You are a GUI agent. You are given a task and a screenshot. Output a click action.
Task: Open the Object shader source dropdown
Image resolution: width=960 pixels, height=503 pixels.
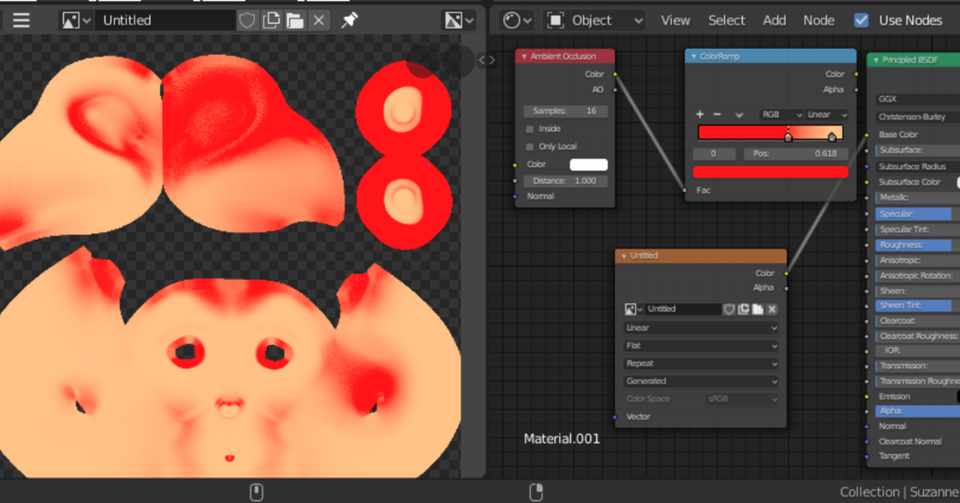click(595, 20)
